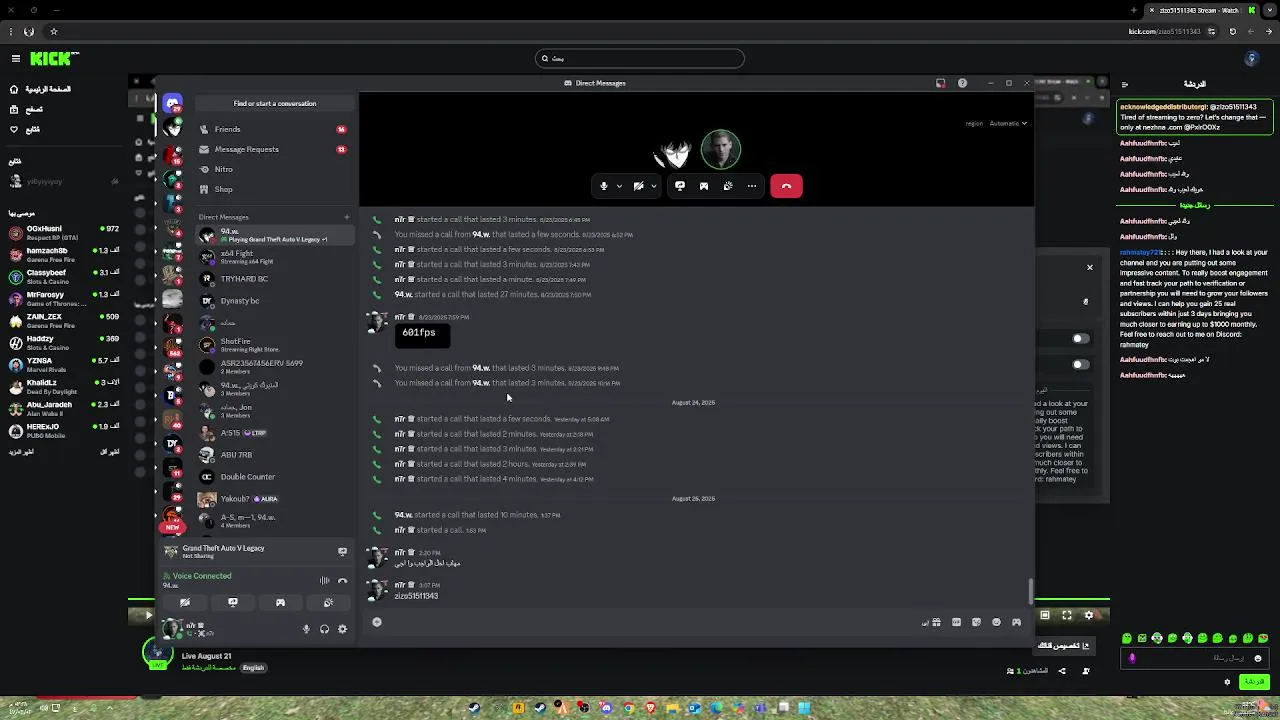Toggle second switch in Kick popup panel
Screen dimensions: 1280x720
1079,364
